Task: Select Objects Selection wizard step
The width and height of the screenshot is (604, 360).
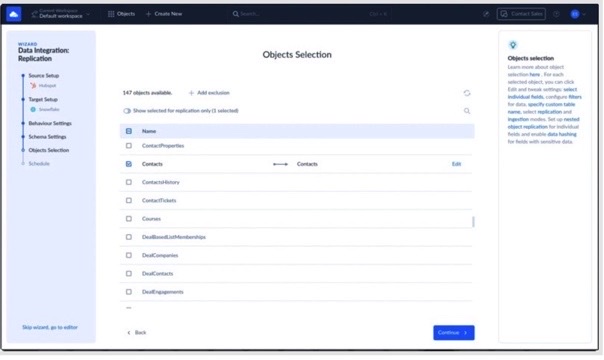Action: point(49,150)
